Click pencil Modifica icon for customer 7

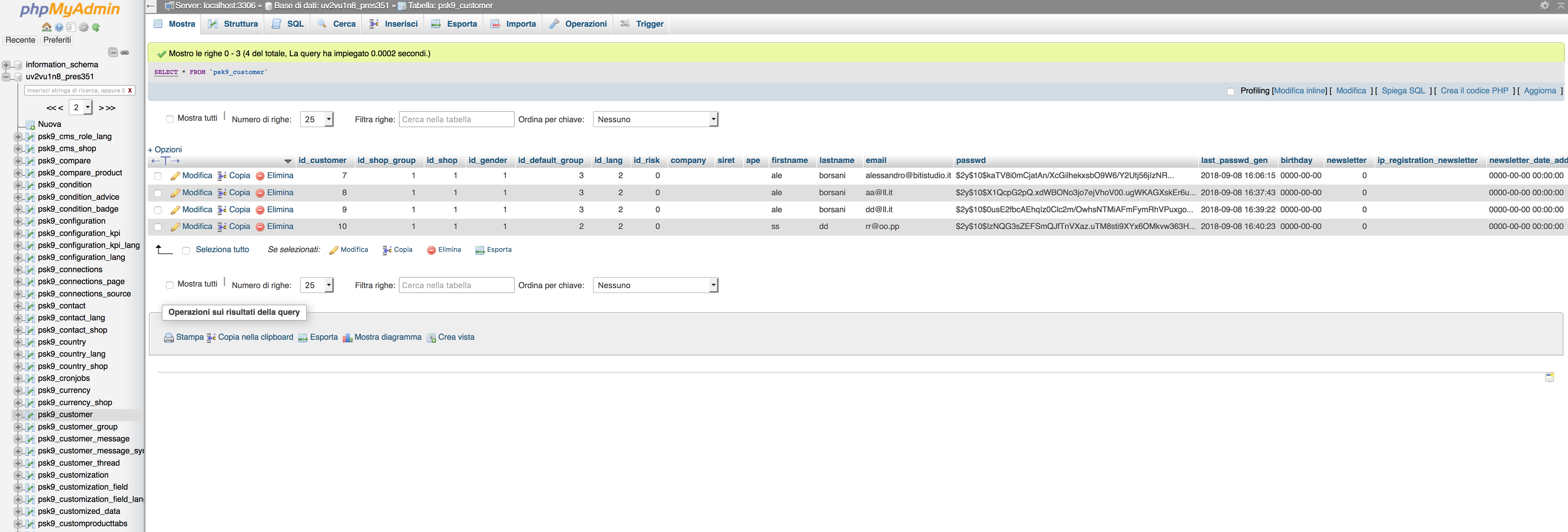(x=175, y=176)
